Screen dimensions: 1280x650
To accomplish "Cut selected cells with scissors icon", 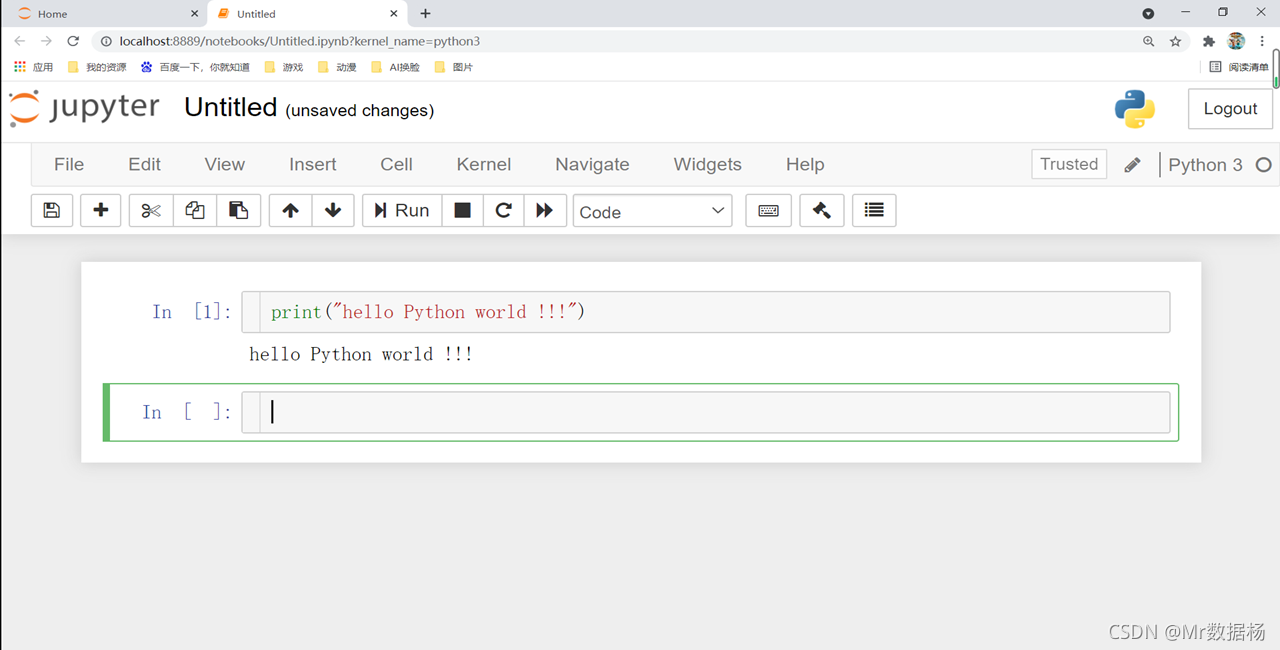I will click(x=151, y=210).
